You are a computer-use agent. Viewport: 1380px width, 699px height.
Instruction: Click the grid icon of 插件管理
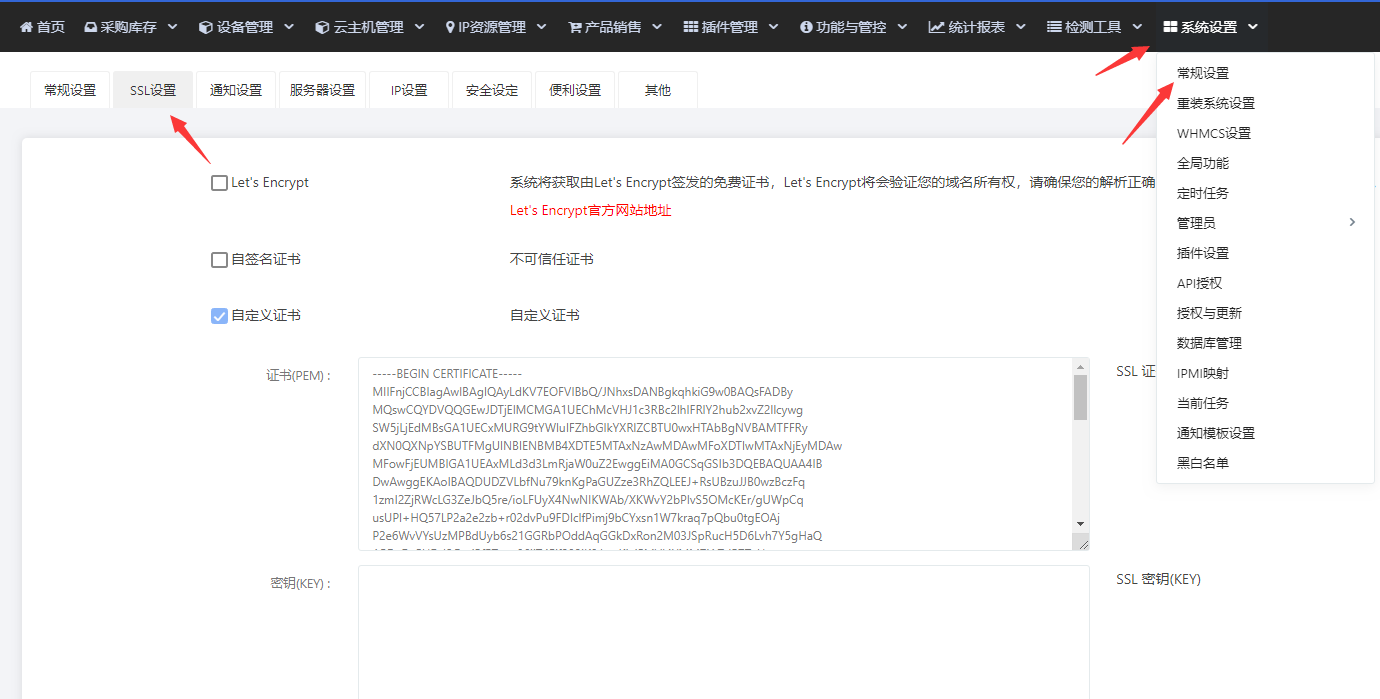[x=691, y=27]
